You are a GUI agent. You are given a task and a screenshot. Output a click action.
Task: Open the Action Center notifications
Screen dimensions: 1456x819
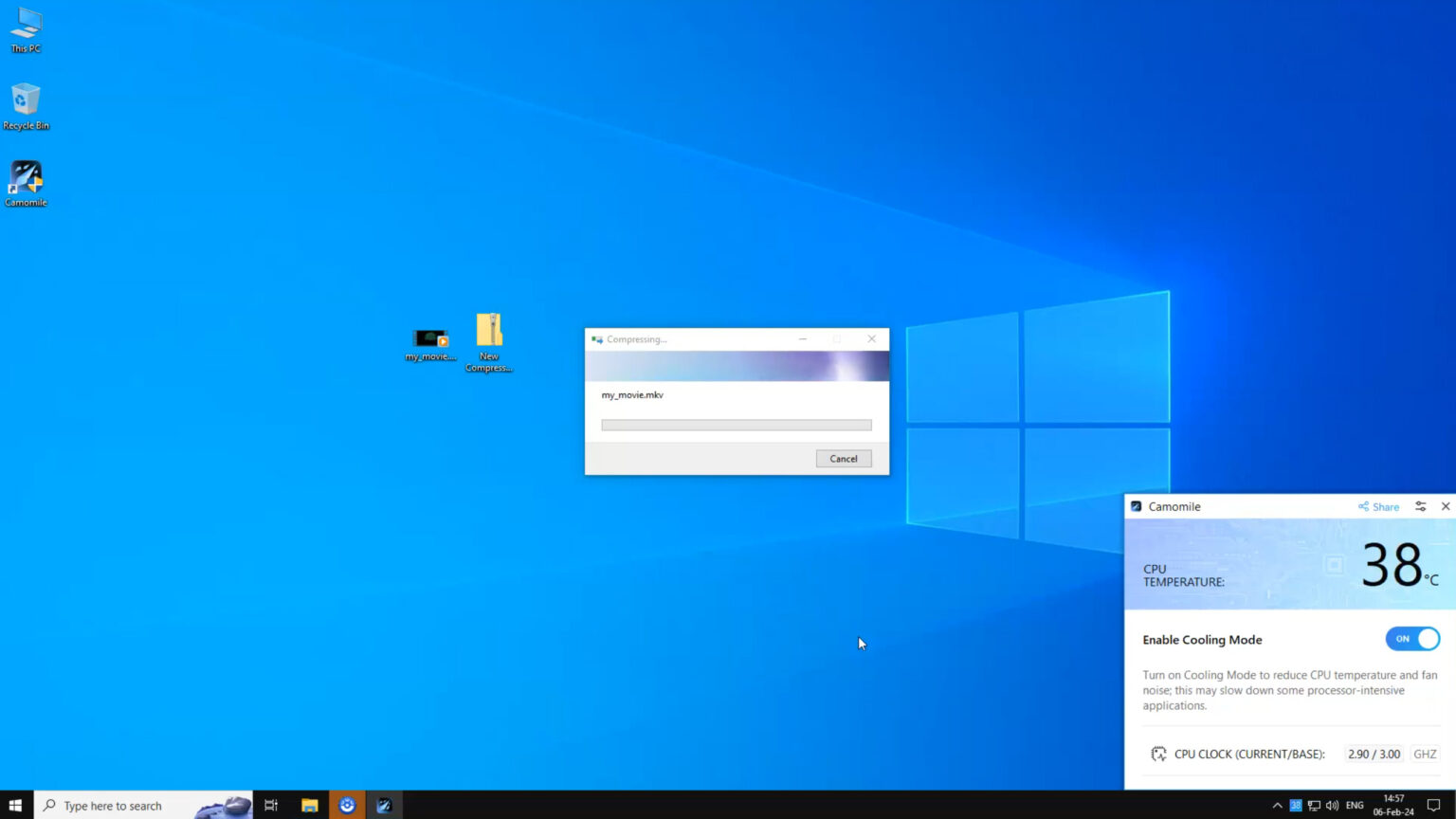1435,805
